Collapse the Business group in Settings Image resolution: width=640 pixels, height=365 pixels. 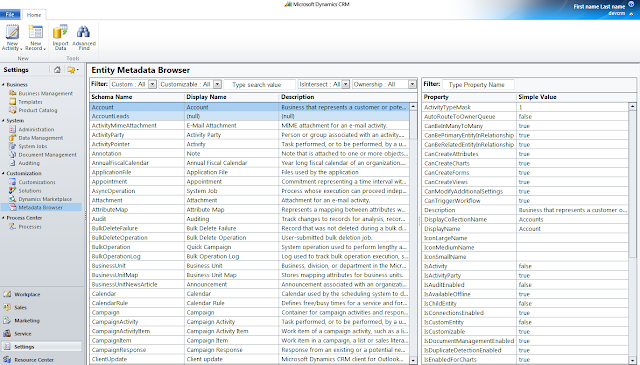[3, 85]
